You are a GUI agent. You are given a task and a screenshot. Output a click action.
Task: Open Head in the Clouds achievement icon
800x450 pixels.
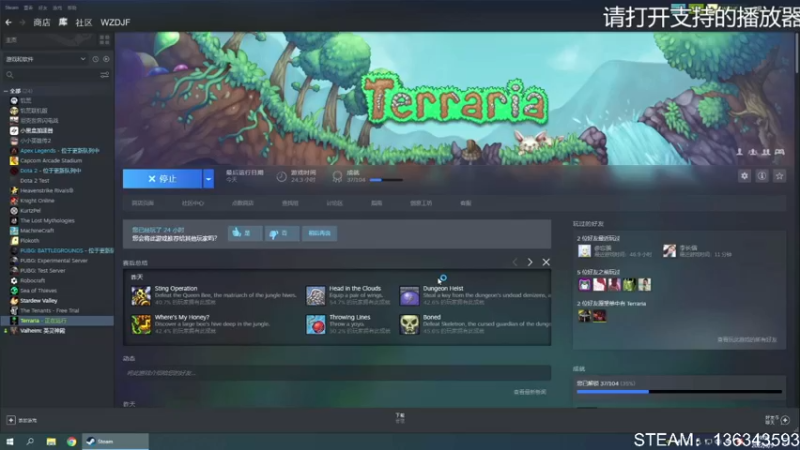point(315,296)
